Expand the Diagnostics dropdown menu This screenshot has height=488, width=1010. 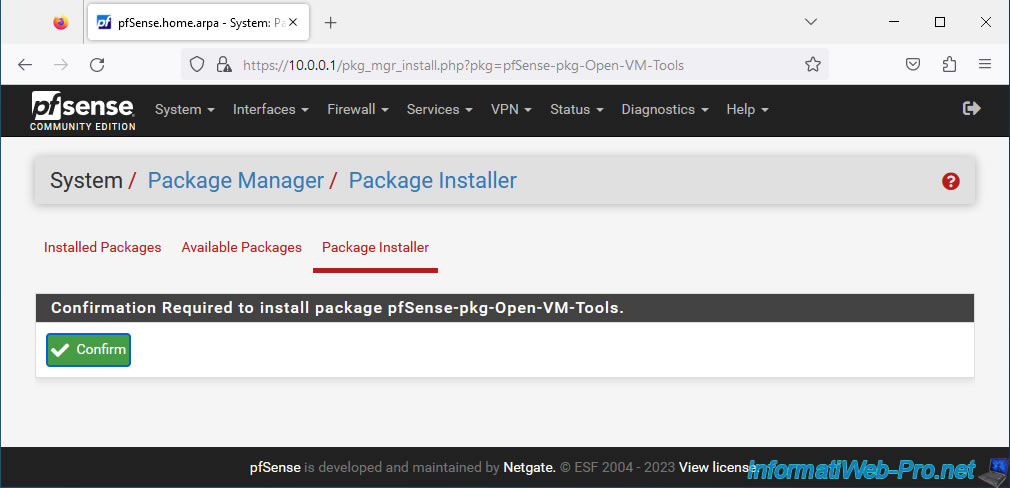click(665, 109)
